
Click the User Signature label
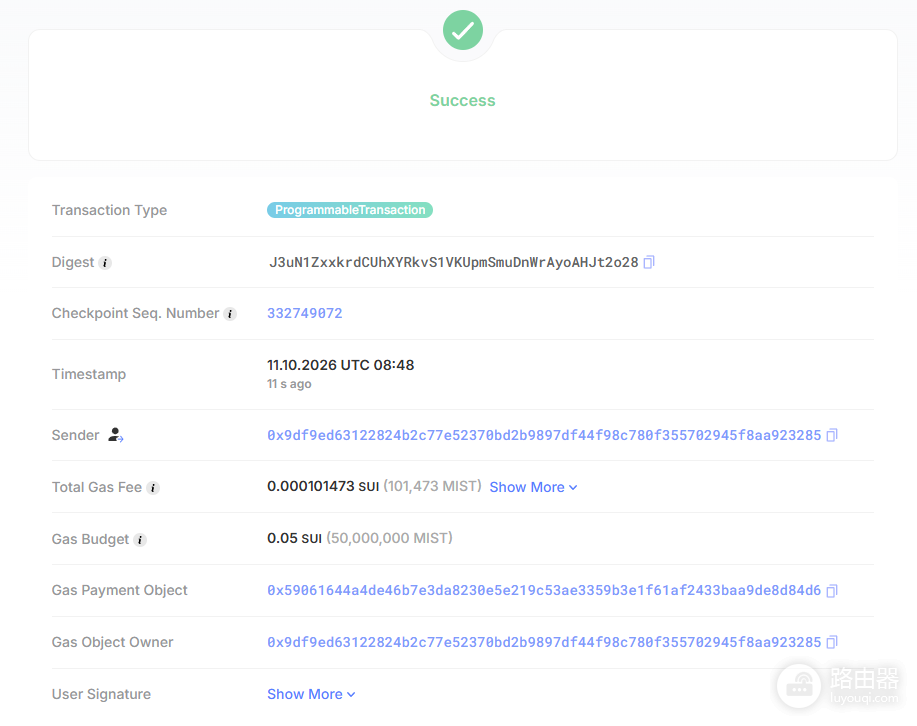pyautogui.click(x=101, y=694)
